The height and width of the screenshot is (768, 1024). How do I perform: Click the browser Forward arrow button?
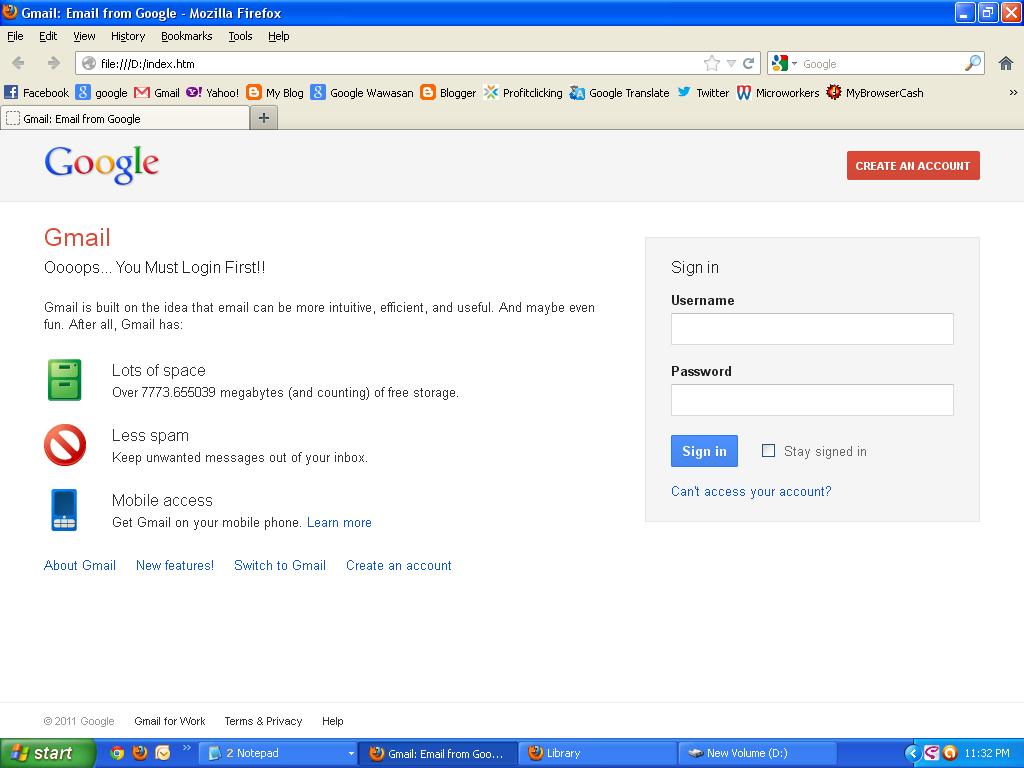pos(54,63)
